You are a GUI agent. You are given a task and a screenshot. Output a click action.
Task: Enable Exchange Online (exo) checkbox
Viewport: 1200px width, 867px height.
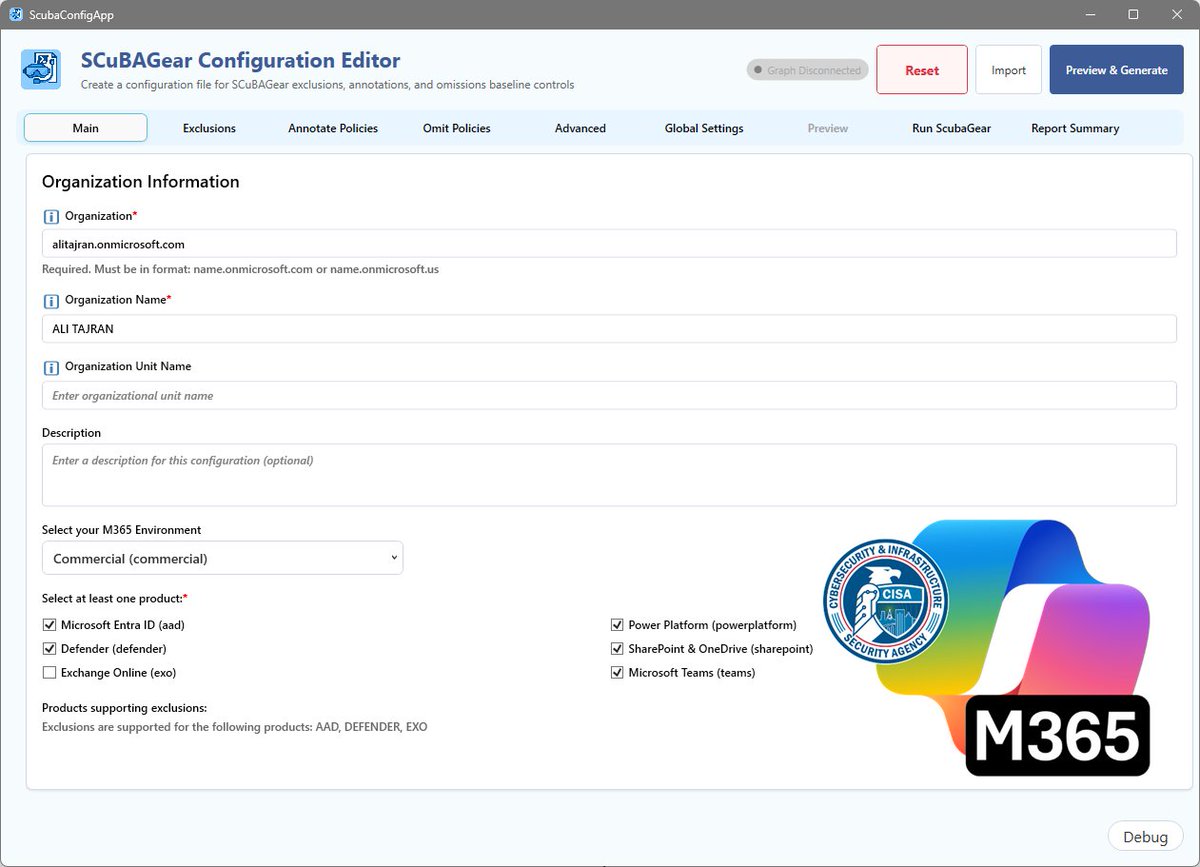click(x=50, y=673)
